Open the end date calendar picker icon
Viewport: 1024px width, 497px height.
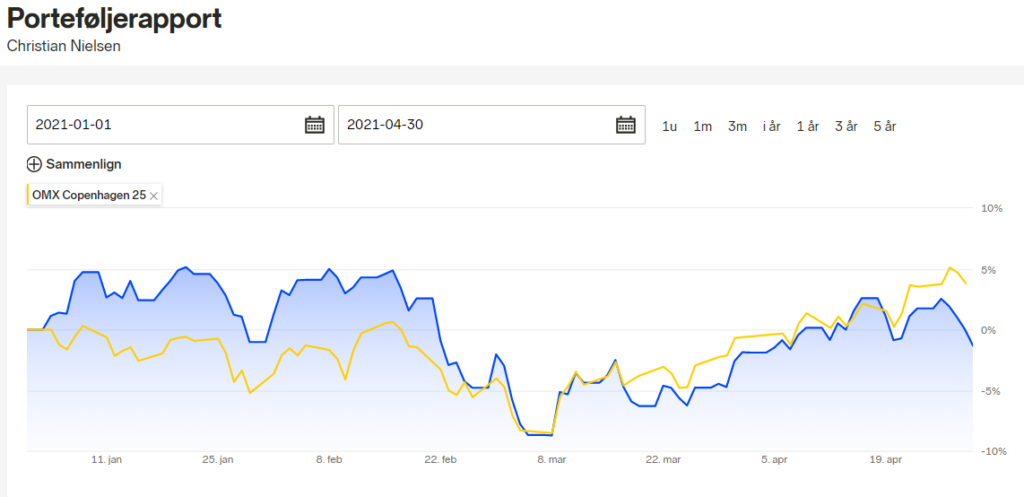click(x=626, y=124)
